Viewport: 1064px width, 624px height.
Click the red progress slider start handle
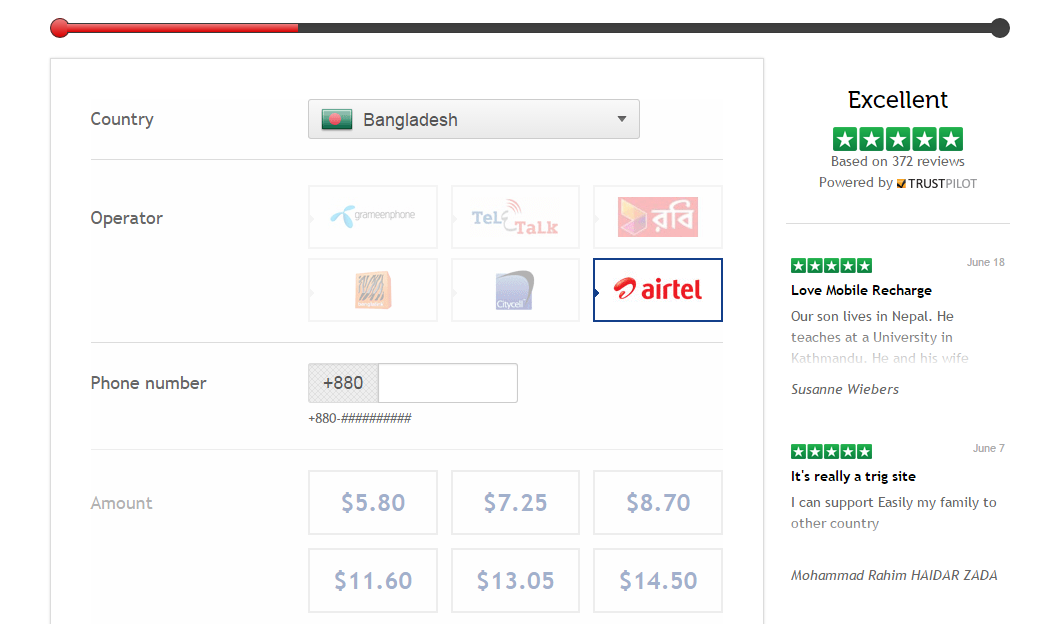tap(60, 28)
